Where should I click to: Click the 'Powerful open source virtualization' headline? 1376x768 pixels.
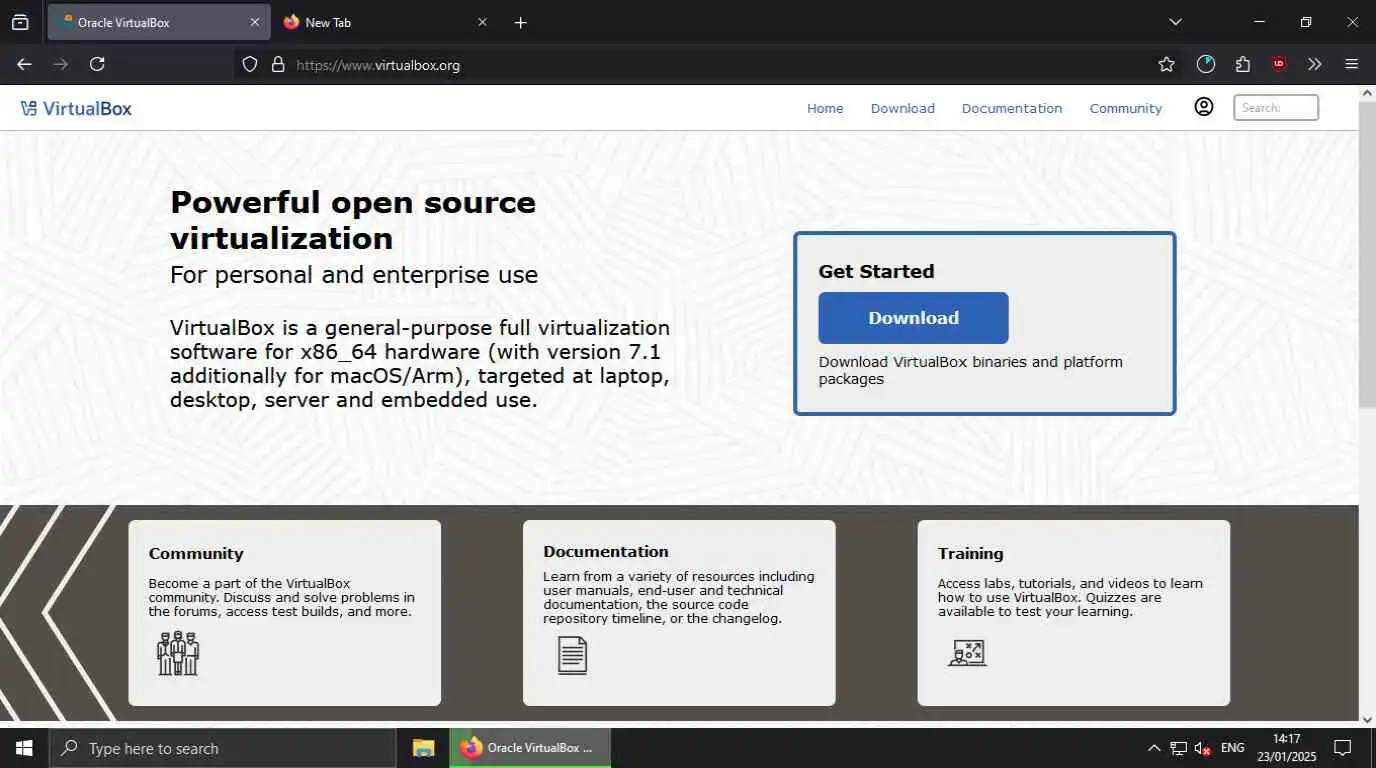(x=353, y=220)
